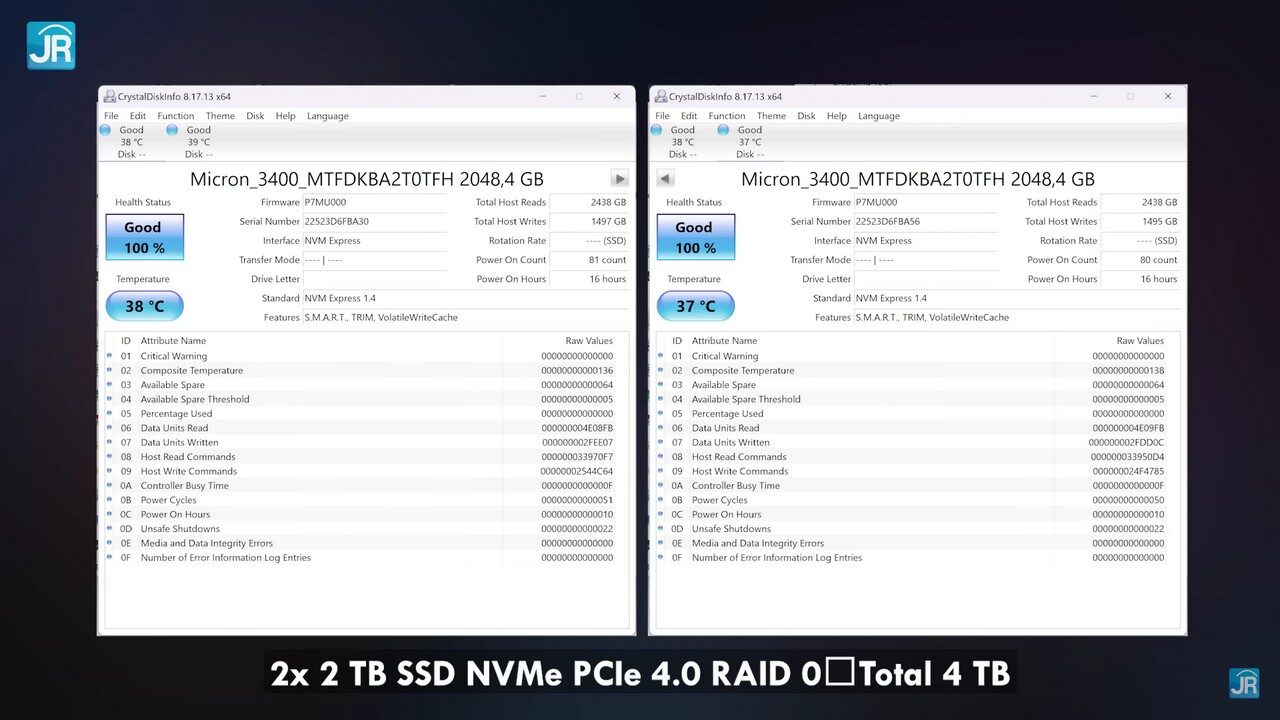Click the CrystalDiskInfo title icon in left window
Screen dimensions: 1280x720
[x=109, y=97]
